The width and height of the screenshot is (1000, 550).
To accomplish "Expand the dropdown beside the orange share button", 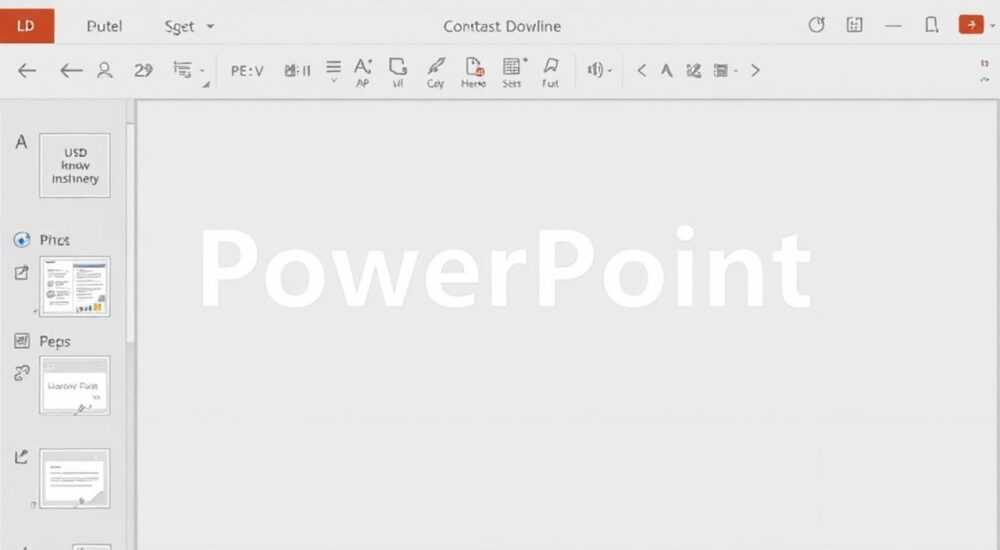I will [x=992, y=26].
